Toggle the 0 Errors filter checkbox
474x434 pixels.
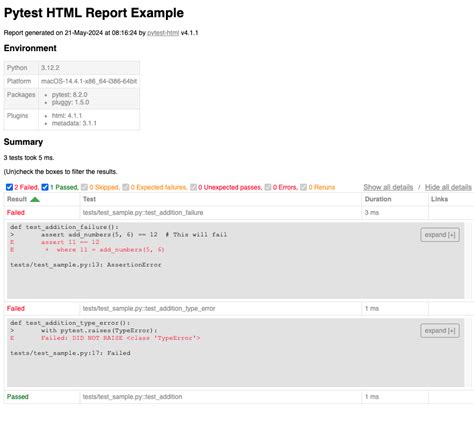[268, 187]
